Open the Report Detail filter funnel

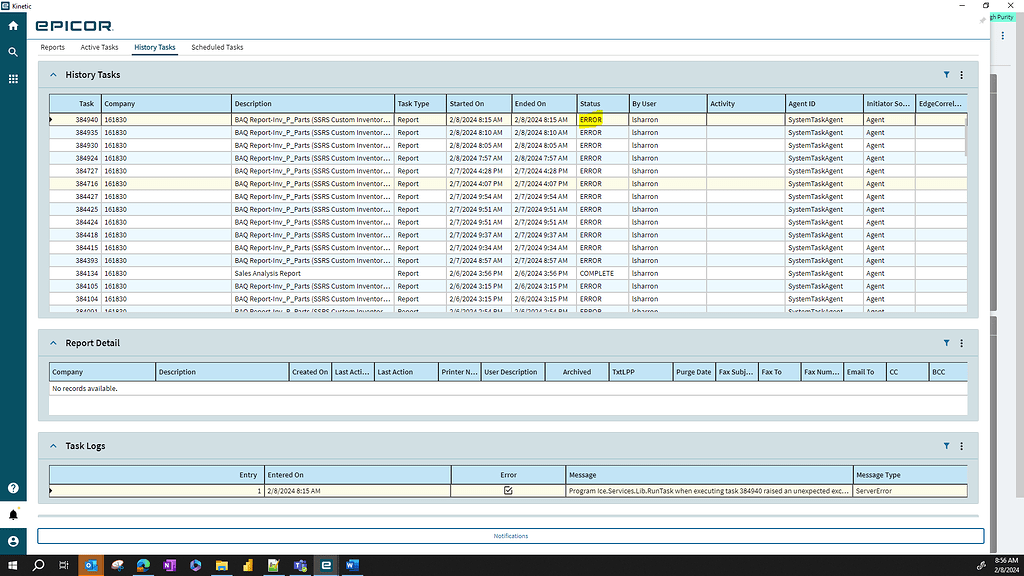946,343
